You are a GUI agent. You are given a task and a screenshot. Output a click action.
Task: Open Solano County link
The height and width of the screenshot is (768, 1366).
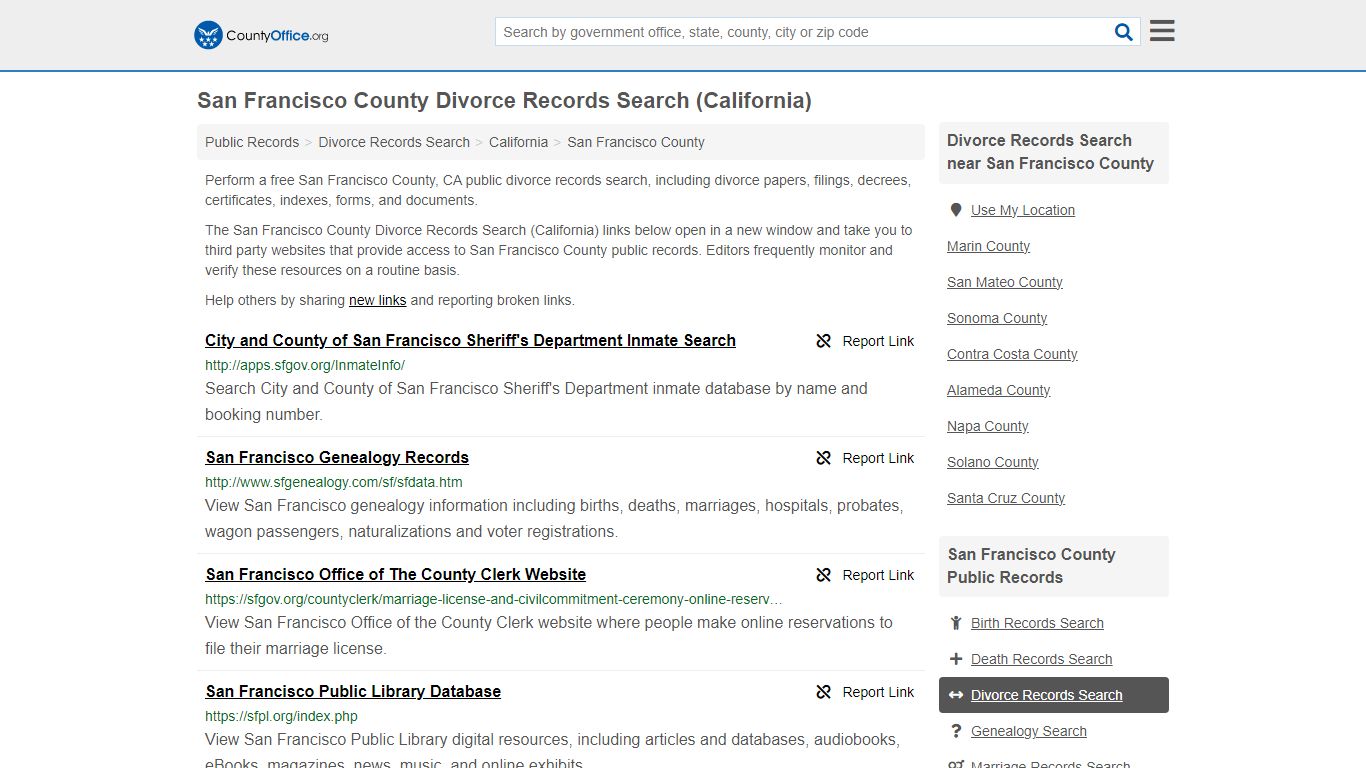pos(993,462)
